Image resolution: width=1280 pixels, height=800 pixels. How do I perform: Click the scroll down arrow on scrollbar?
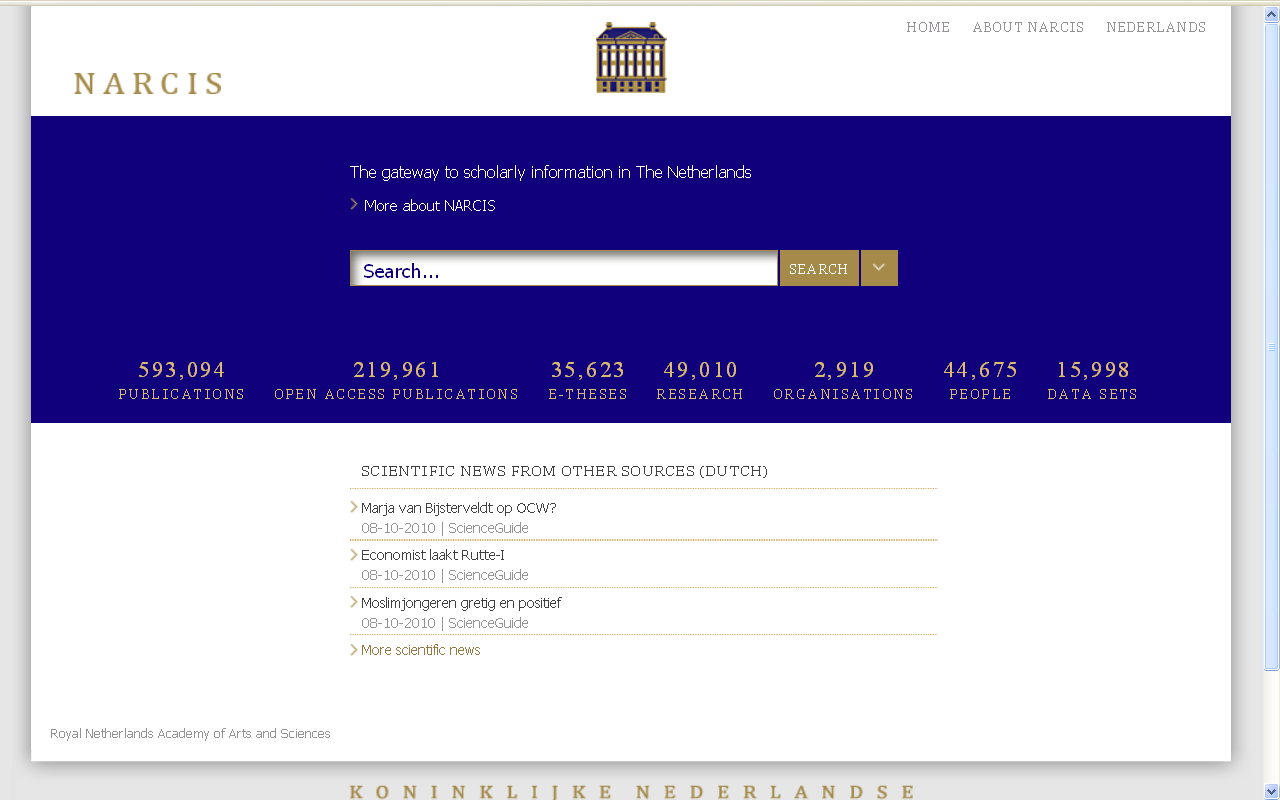pos(1272,791)
